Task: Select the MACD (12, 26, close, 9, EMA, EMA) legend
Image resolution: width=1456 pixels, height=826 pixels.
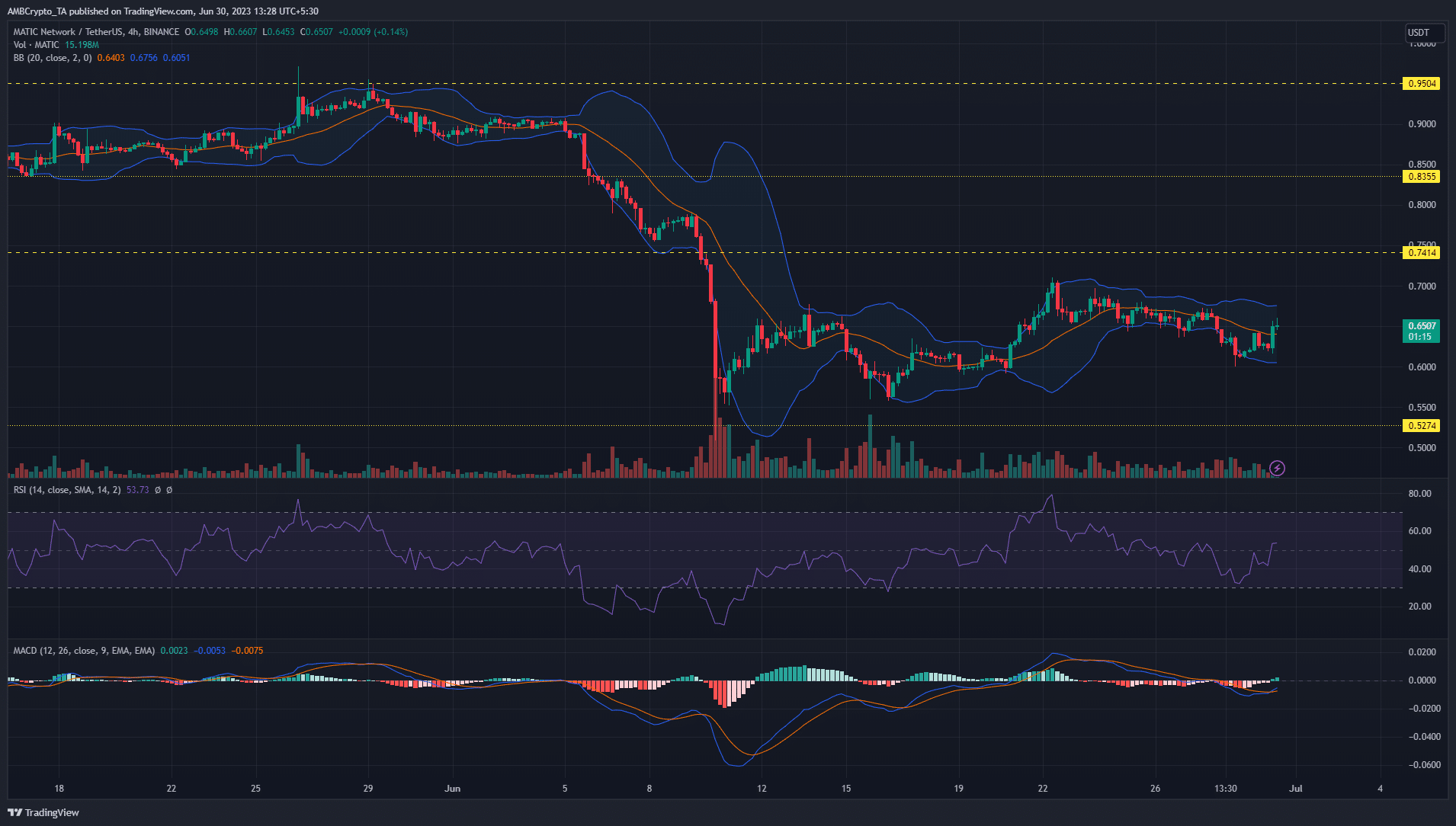Action: point(84,651)
